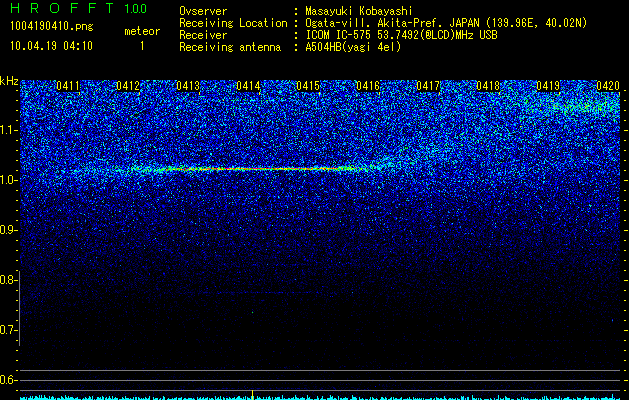Image resolution: width=629 pixels, height=400 pixels.
Task: Click the Ovserver field label
Action: 203,11
